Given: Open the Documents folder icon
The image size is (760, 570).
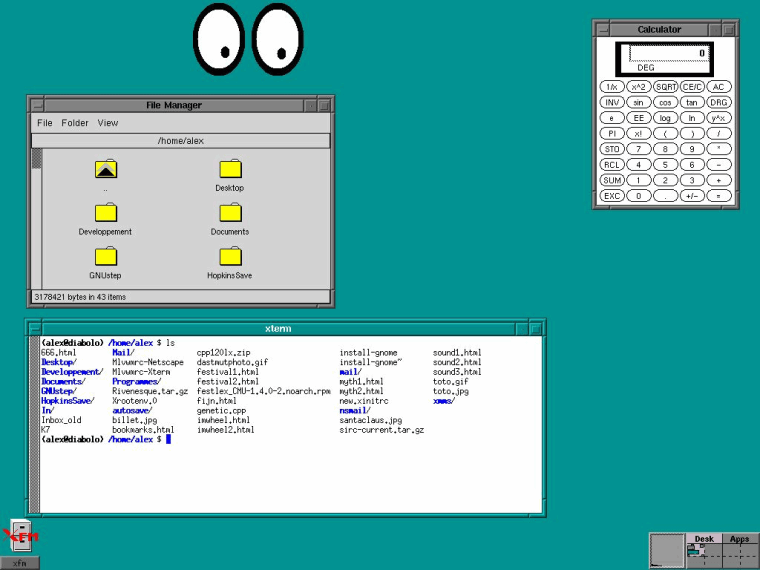Looking at the screenshot, I should click(x=230, y=212).
